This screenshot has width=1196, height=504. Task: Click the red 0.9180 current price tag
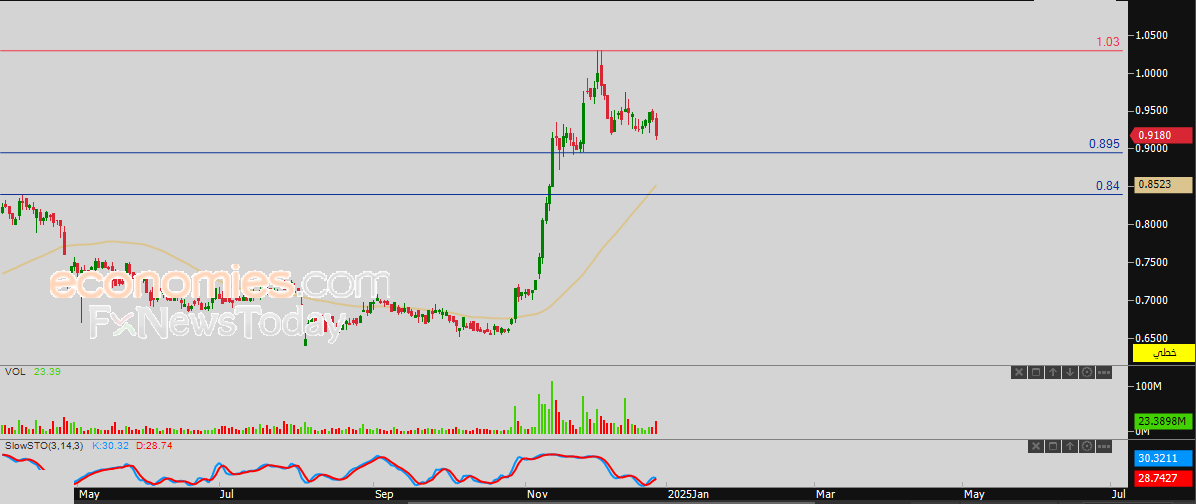(x=1162, y=135)
